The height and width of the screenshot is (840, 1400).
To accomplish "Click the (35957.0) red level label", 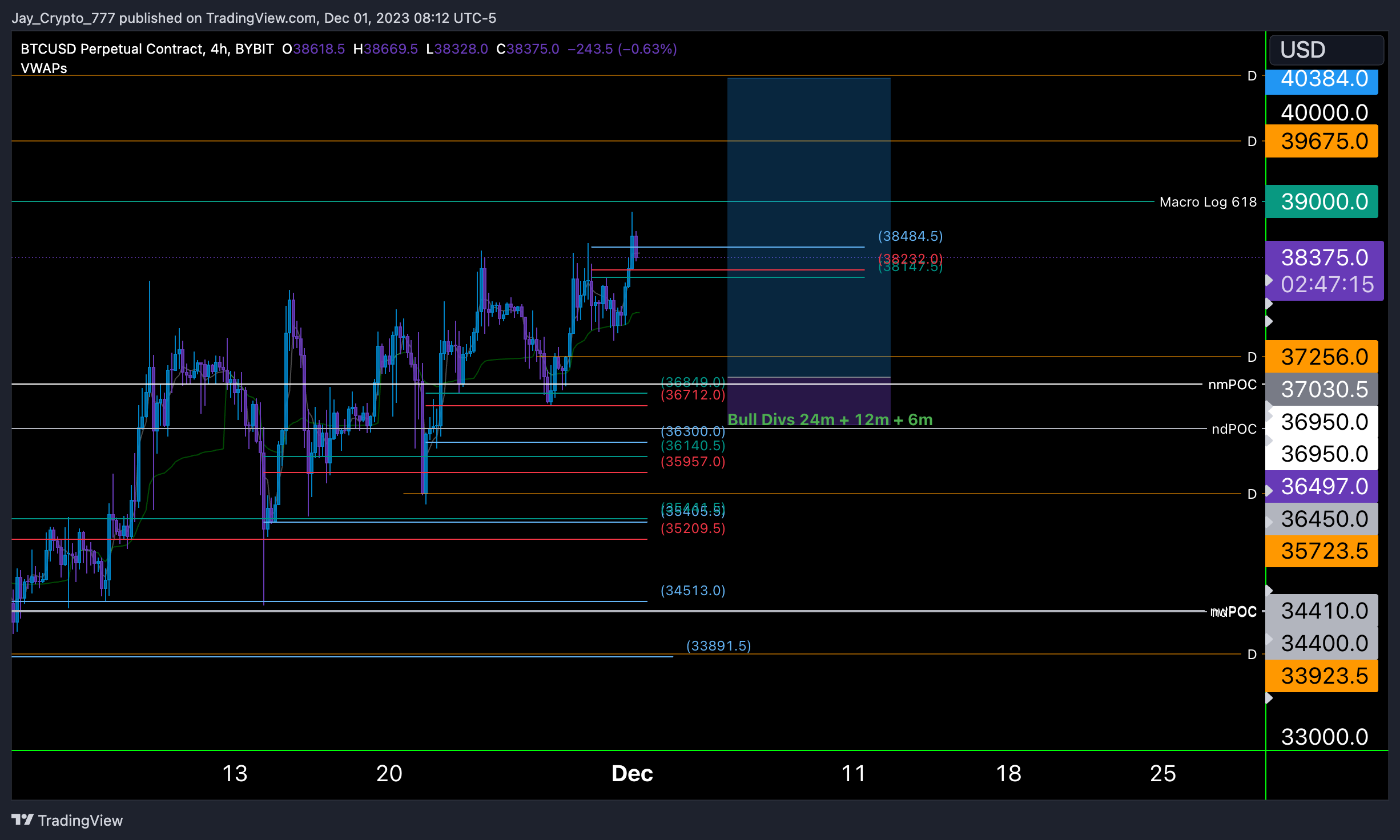I will click(693, 462).
